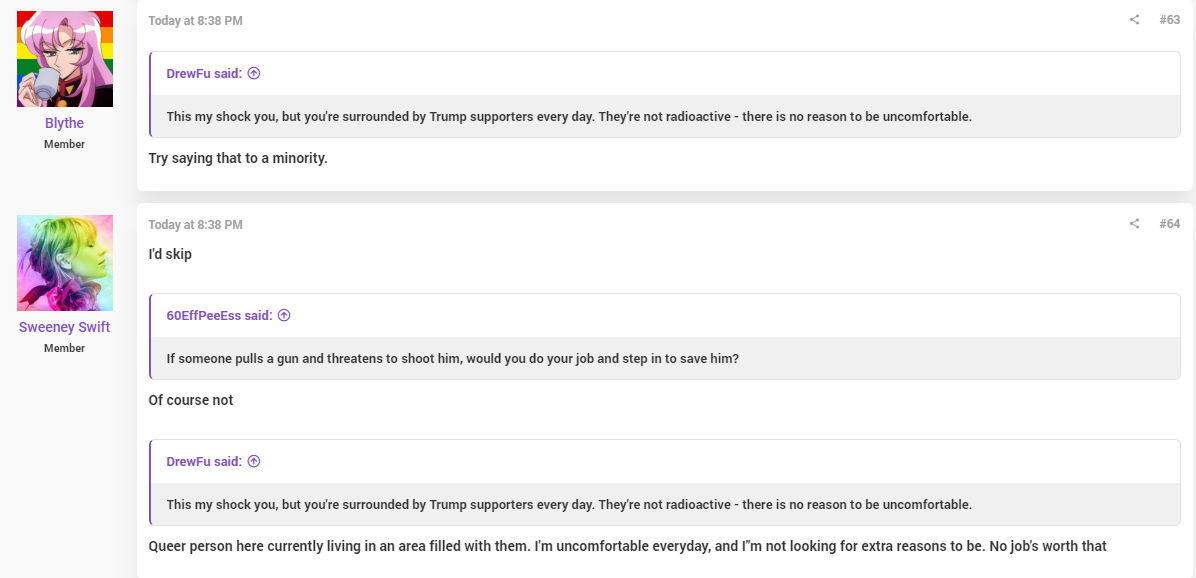Click 'DrewFu said:' link in Blythe's post

(204, 73)
